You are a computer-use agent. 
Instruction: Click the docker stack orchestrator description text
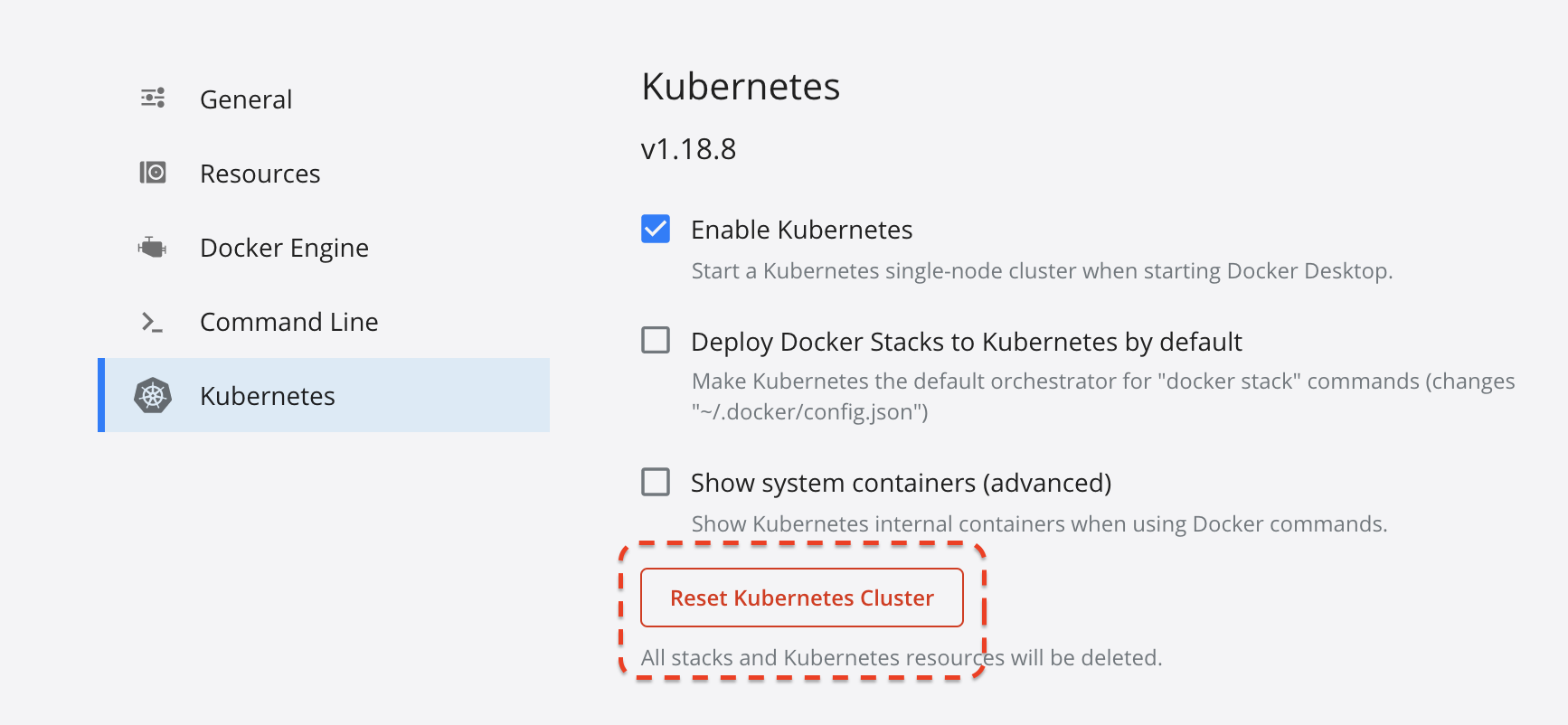[1102, 381]
